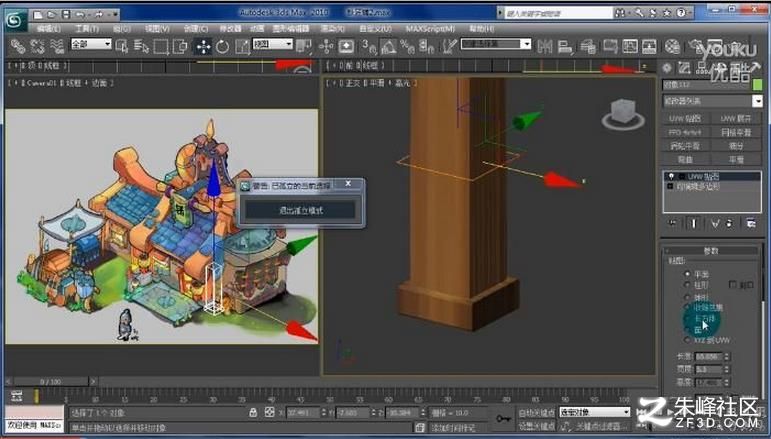Screen dimensions: 771x439
Task: Toggle Window/Crossing selection mode
Action: pos(180,46)
